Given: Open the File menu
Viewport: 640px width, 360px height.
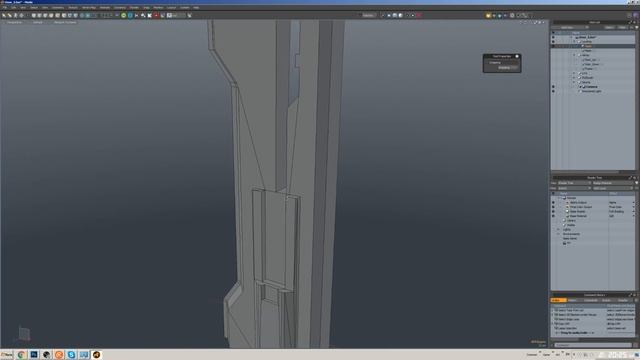Looking at the screenshot, I should [4, 7].
